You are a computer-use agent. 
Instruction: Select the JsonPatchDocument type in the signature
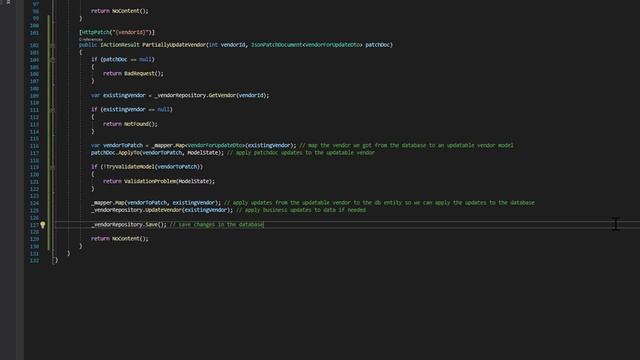pyautogui.click(x=277, y=45)
